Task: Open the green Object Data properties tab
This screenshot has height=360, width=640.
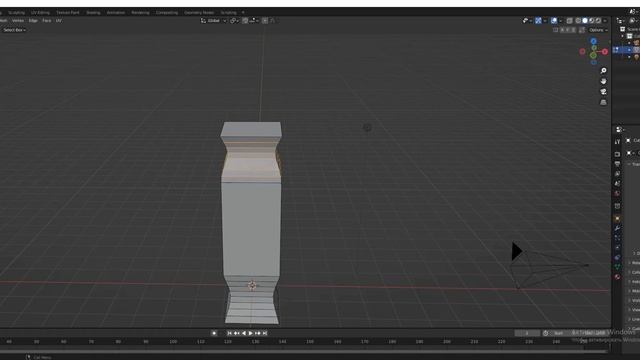Action: pos(617,267)
